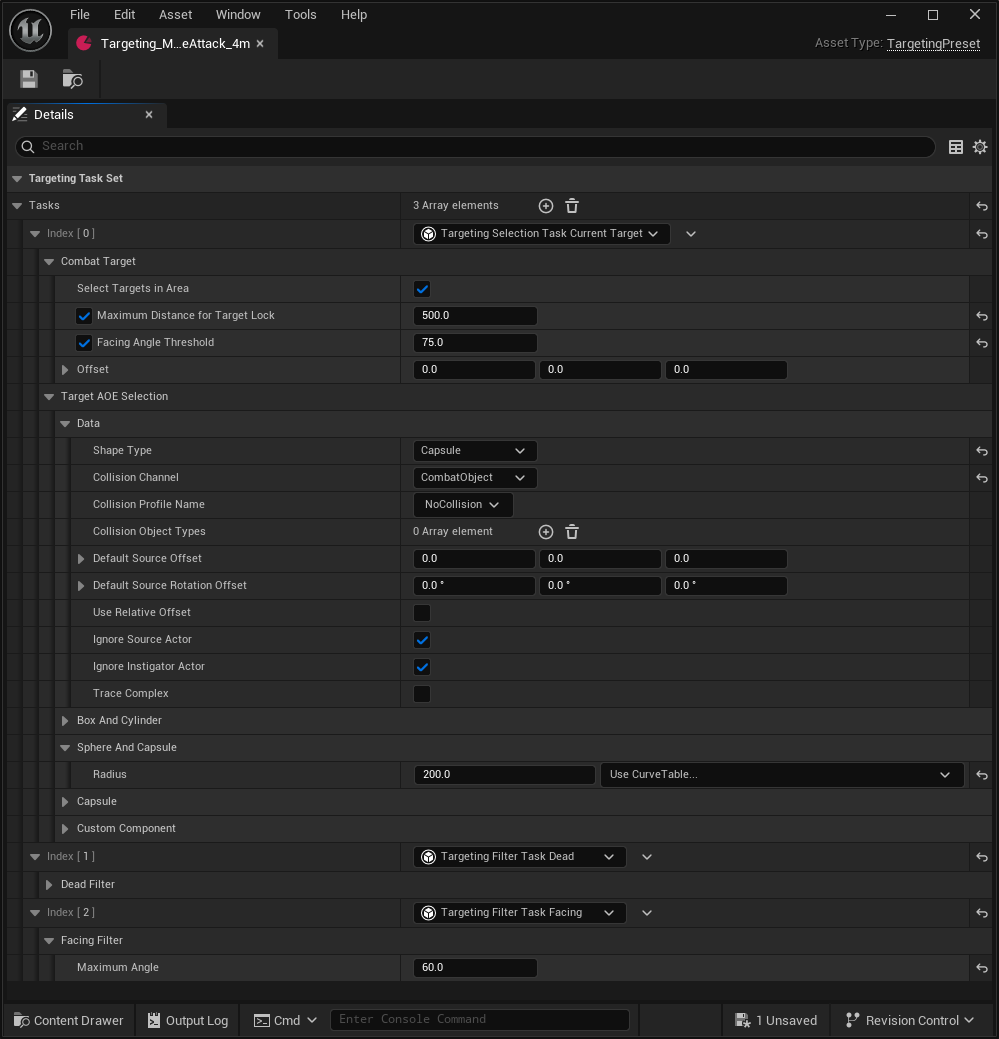The image size is (999, 1039).
Task: Expand the Offset vector property
Action: pos(65,370)
